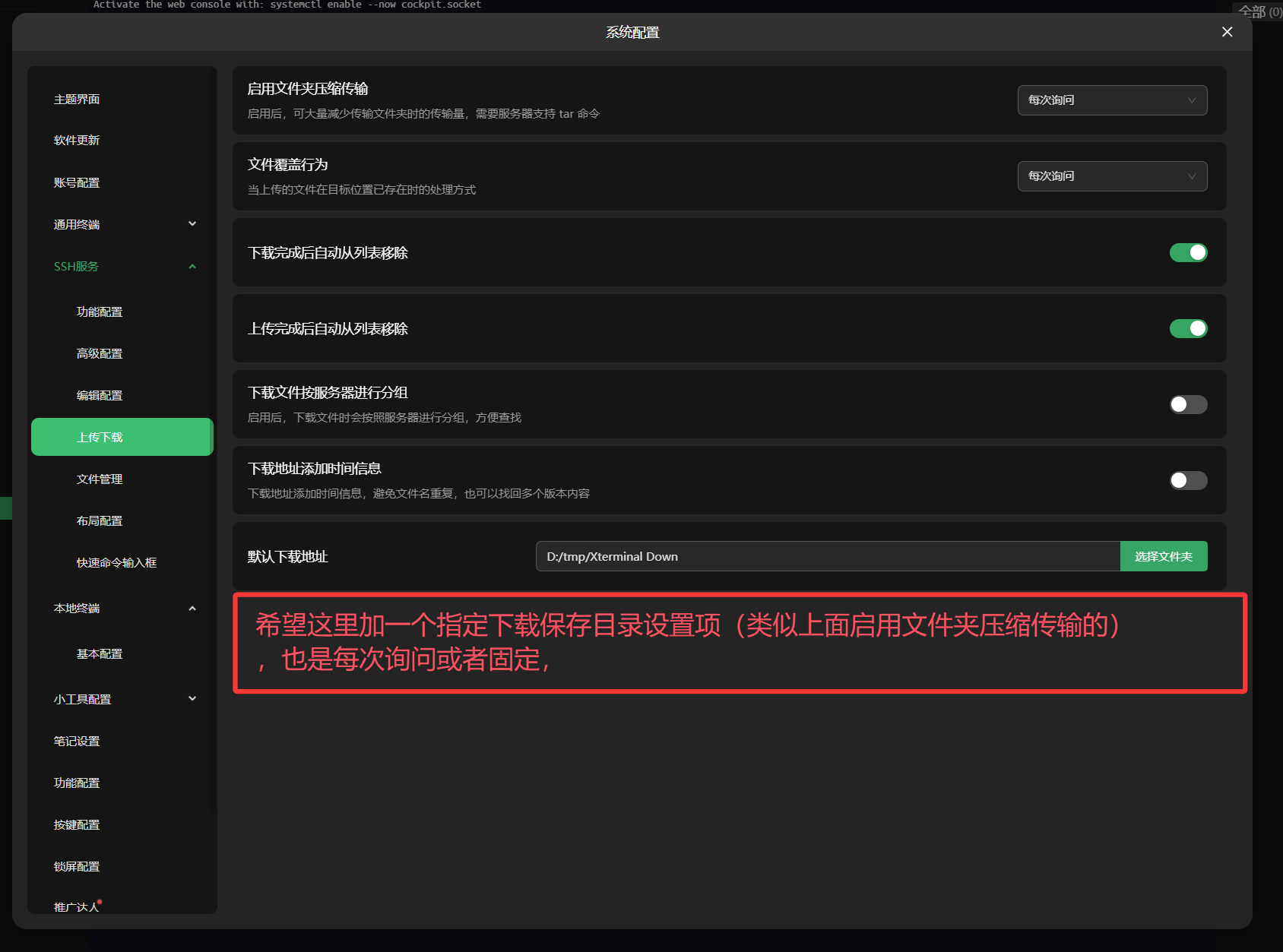Open the 软件更新 settings page
1283x952 pixels.
pyautogui.click(x=77, y=140)
